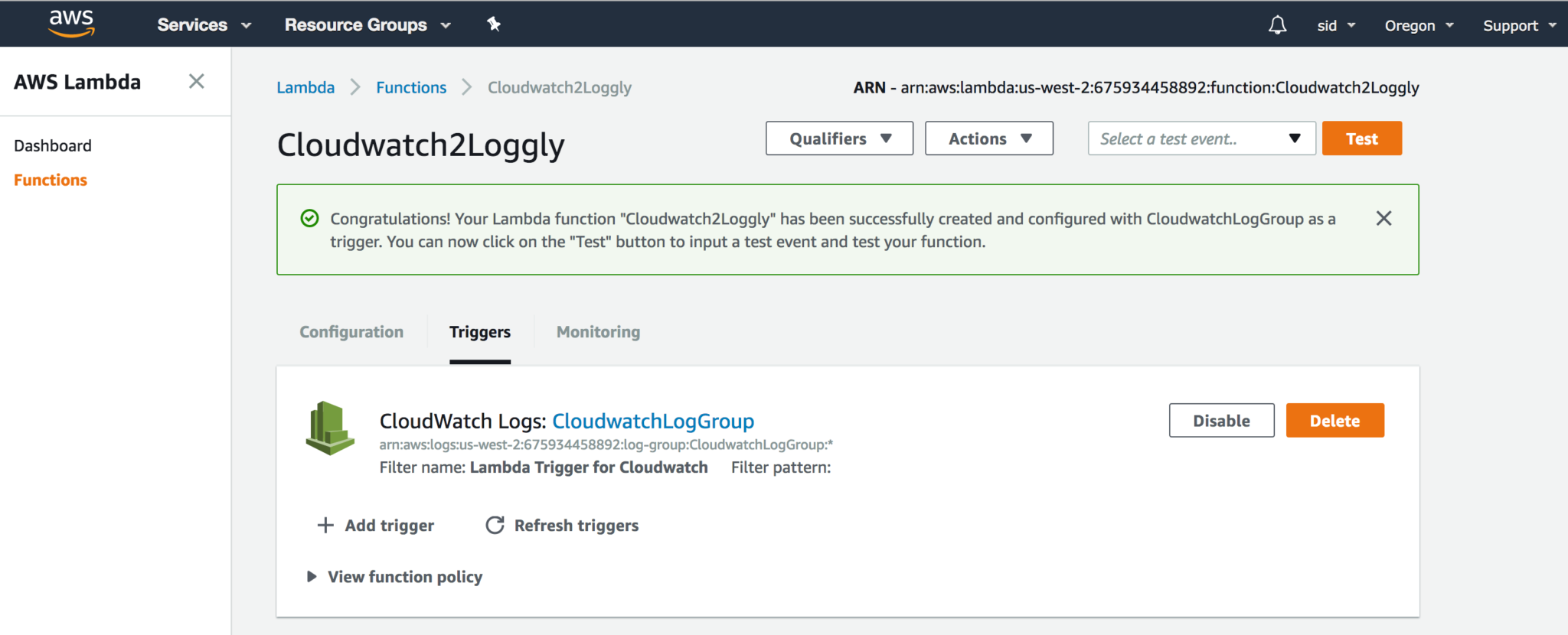
Task: Switch to the Configuration tab
Action: point(351,332)
